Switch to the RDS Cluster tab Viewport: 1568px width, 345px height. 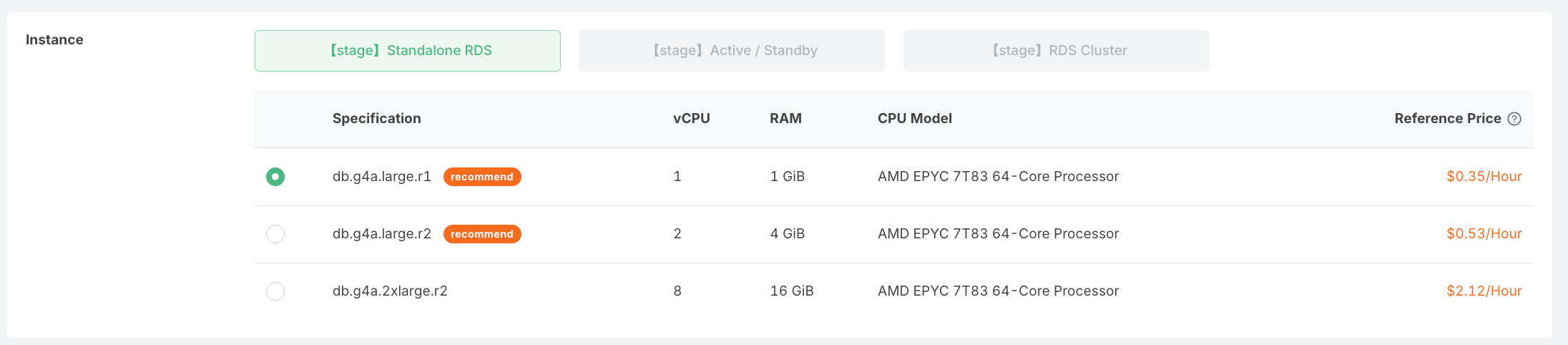(x=1057, y=51)
